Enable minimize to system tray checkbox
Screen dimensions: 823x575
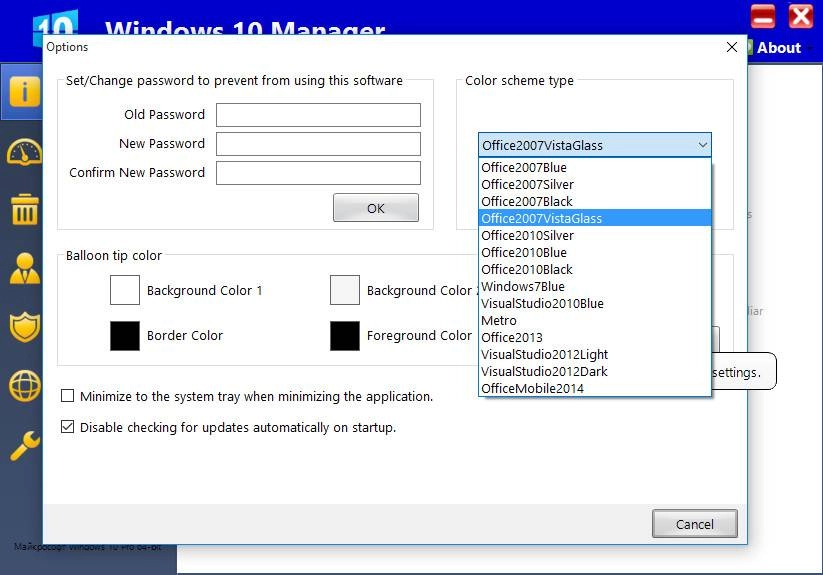[x=67, y=396]
